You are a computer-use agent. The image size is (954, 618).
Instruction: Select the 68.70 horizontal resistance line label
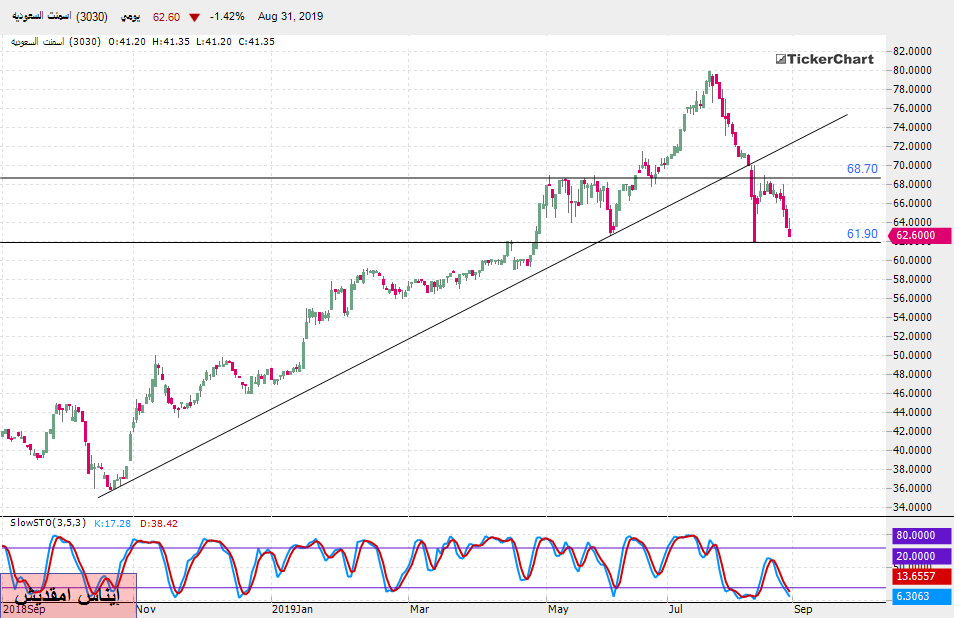point(861,169)
